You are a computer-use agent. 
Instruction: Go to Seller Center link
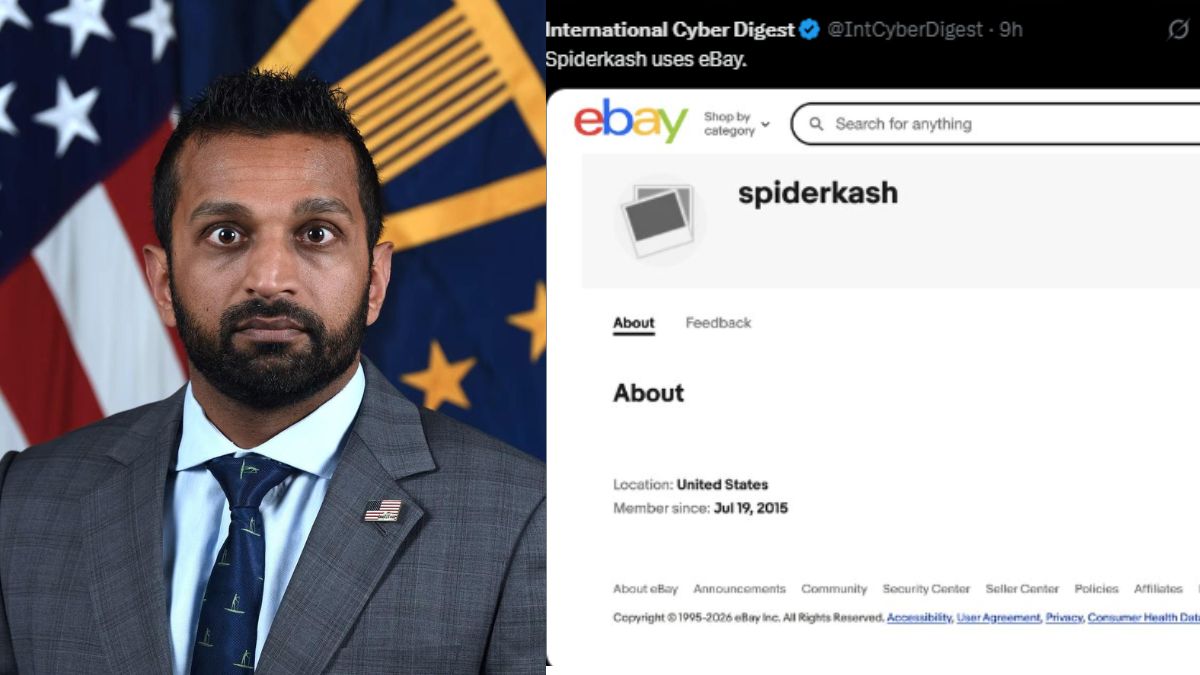point(1022,589)
